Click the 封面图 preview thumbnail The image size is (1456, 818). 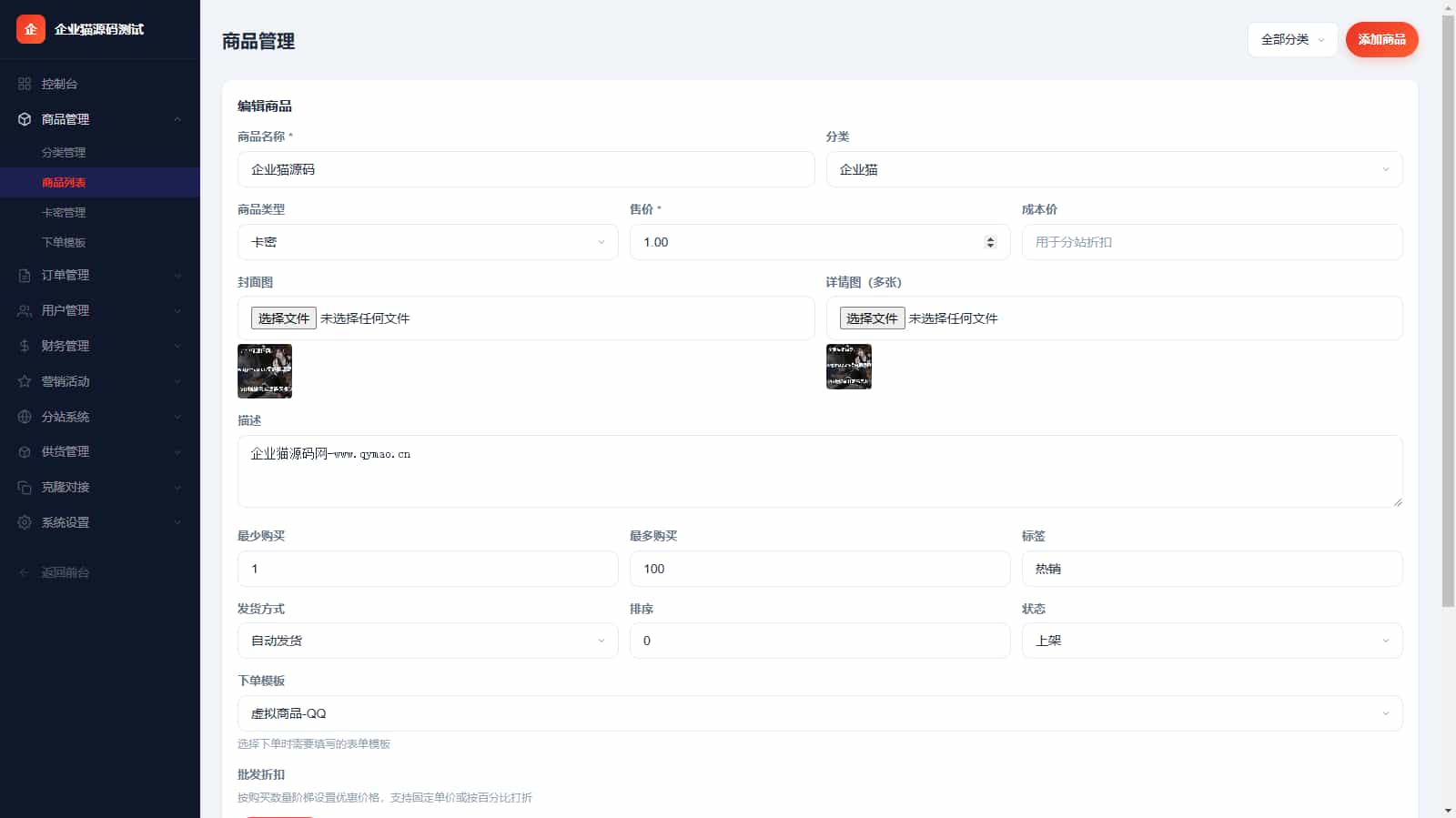[265, 371]
